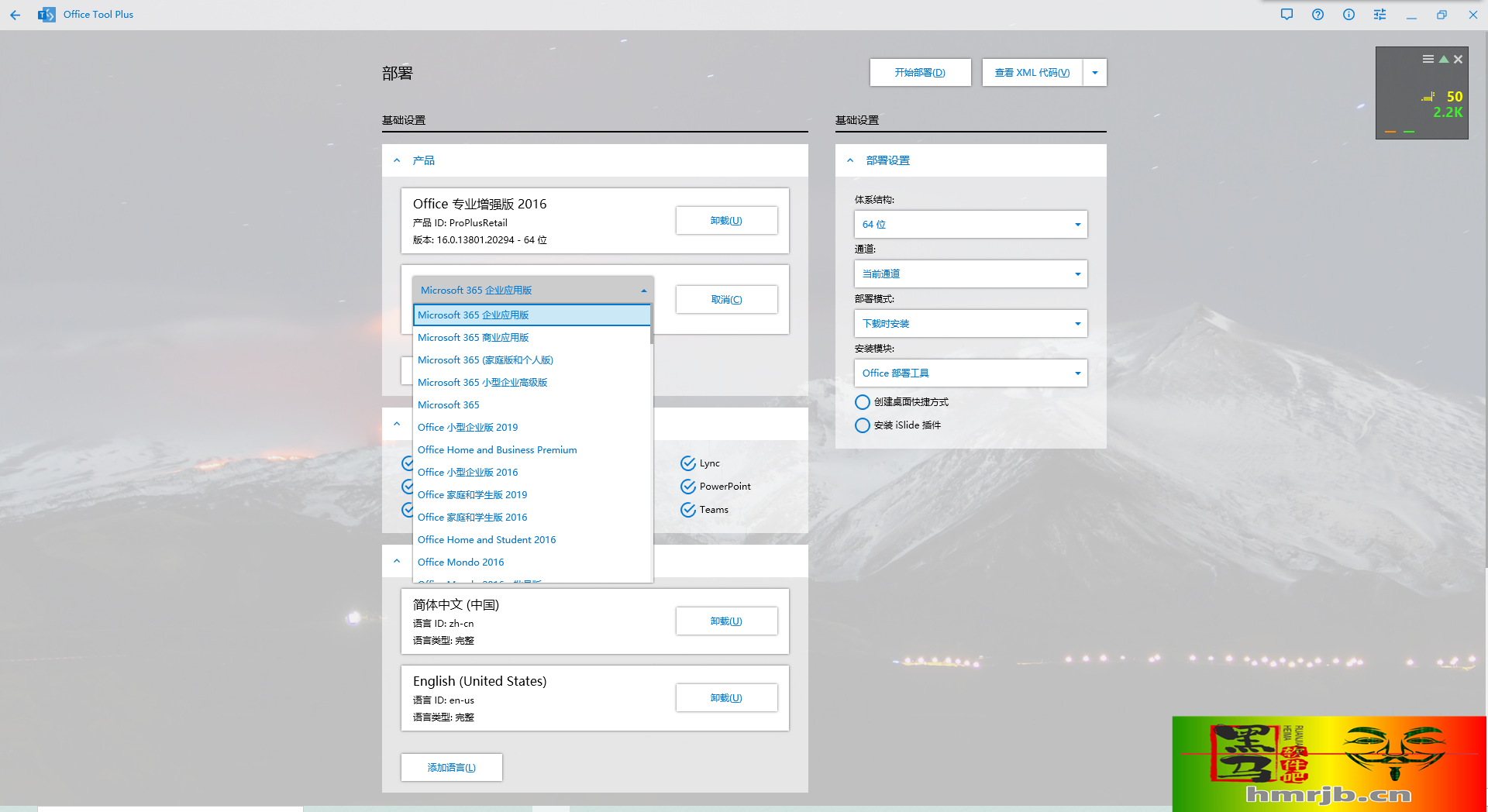Open the 安装模块 Office 部署工具 dropdown
The image size is (1488, 812).
pyautogui.click(x=971, y=373)
